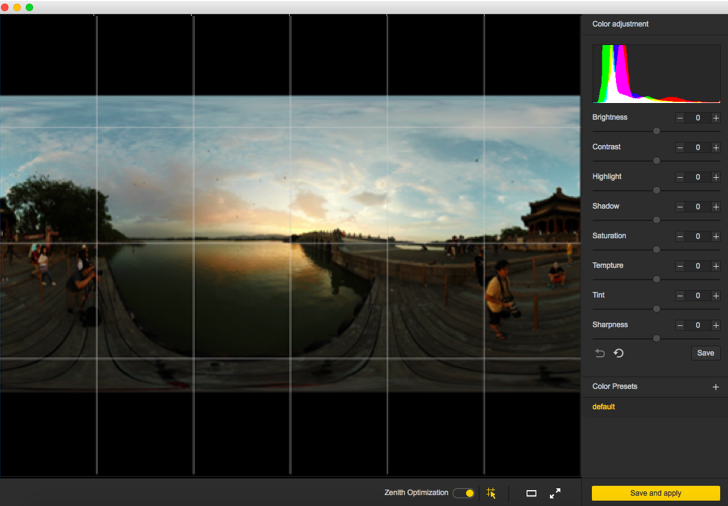Screen dimensions: 728x506
Task: Select the default color preset
Action: 603,407
